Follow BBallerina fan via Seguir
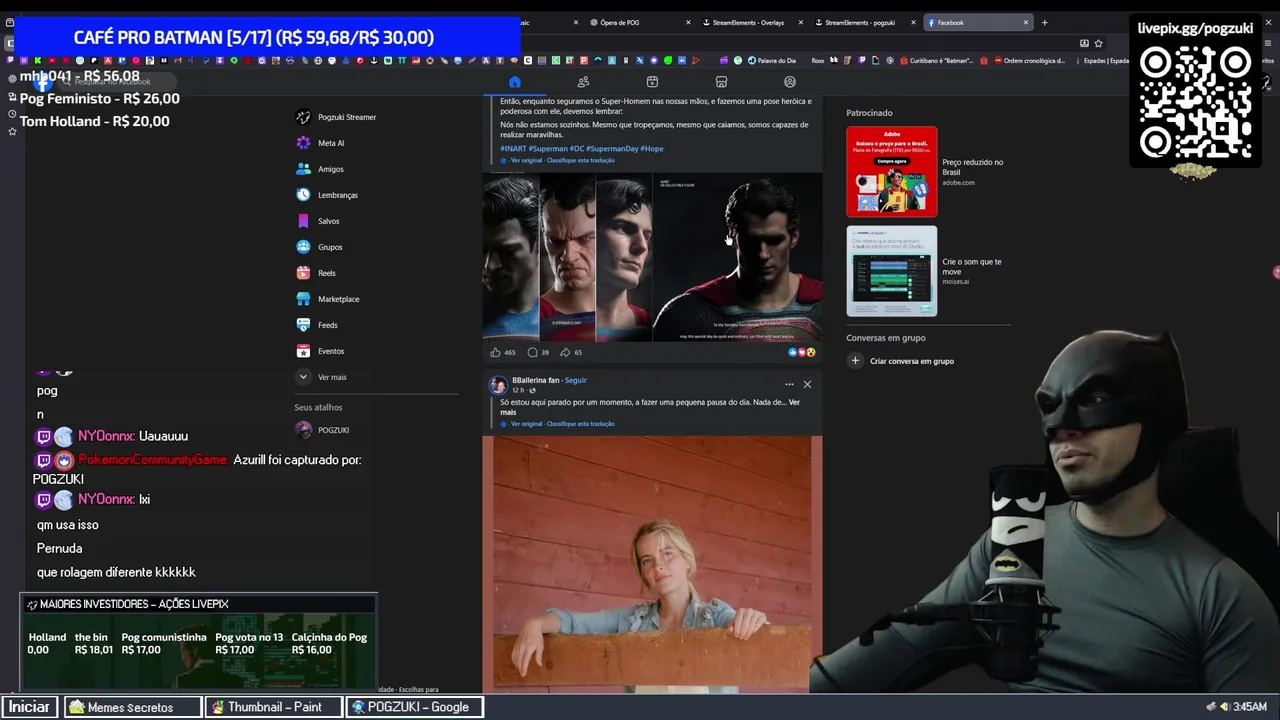 click(576, 380)
